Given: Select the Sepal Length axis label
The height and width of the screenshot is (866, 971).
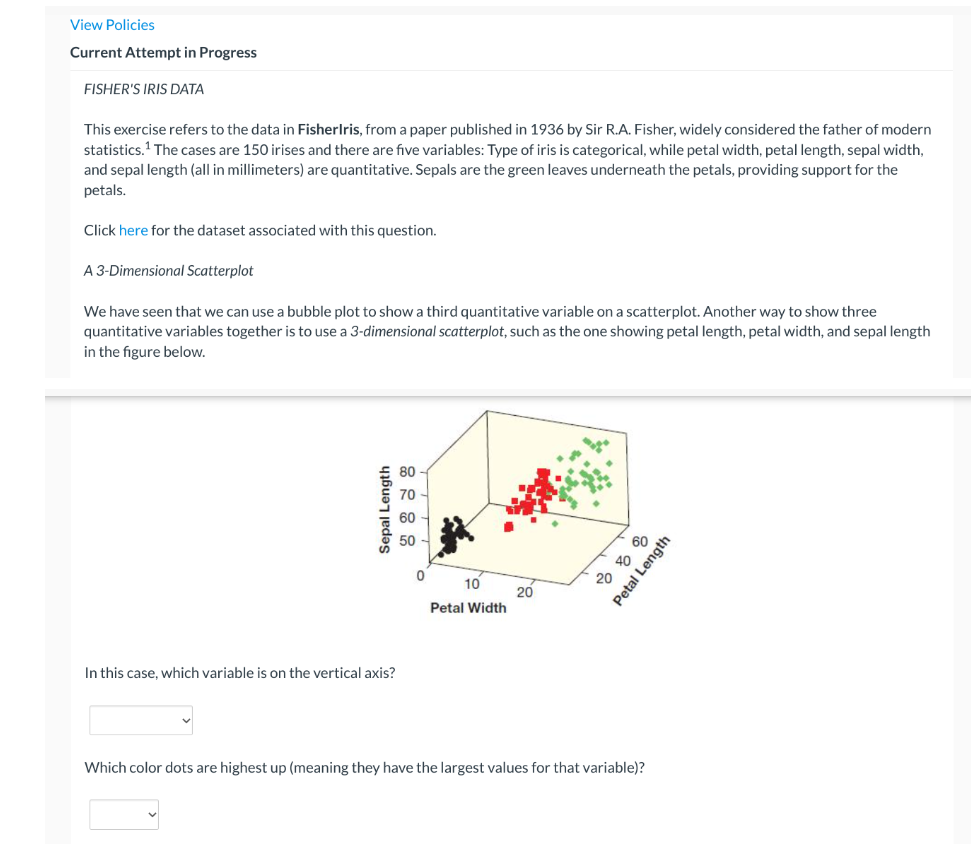Looking at the screenshot, I should point(386,505).
